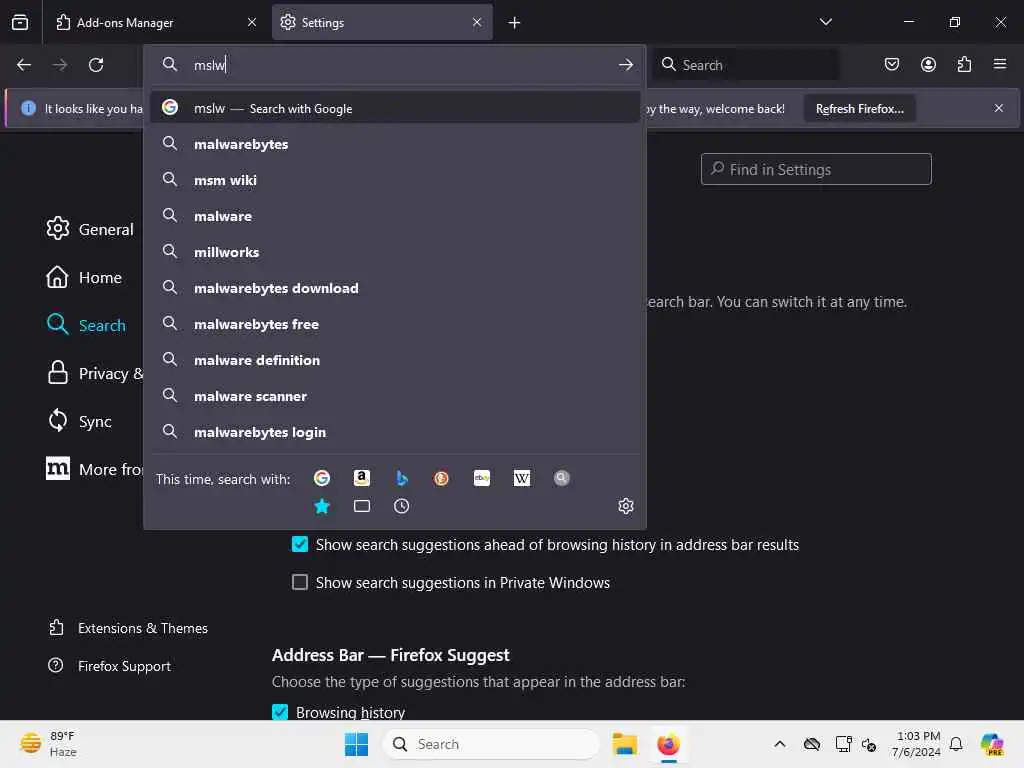The image size is (1024, 768).
Task: Click the Windows taskbar Search box
Action: pos(490,744)
